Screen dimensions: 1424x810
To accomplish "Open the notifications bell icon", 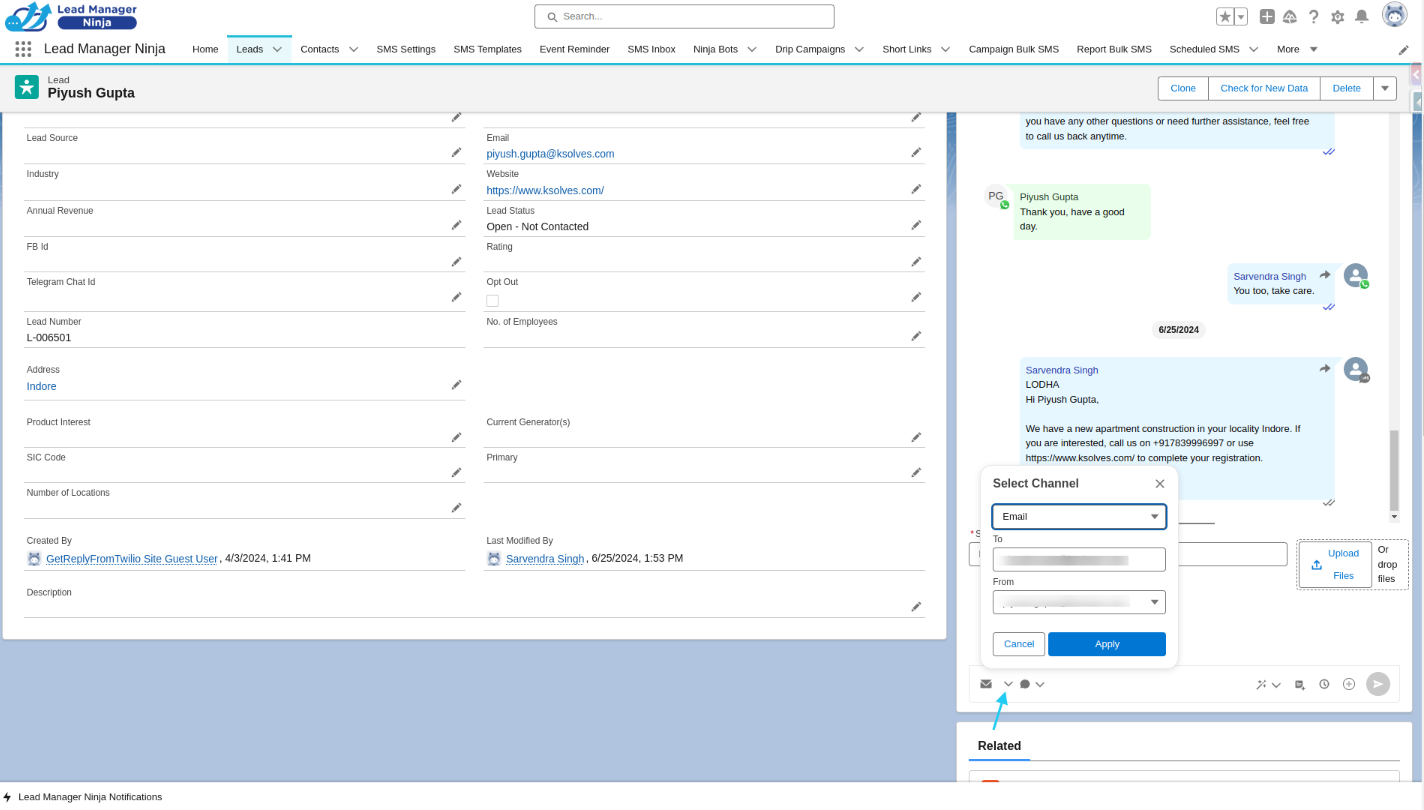I will coord(1361,17).
